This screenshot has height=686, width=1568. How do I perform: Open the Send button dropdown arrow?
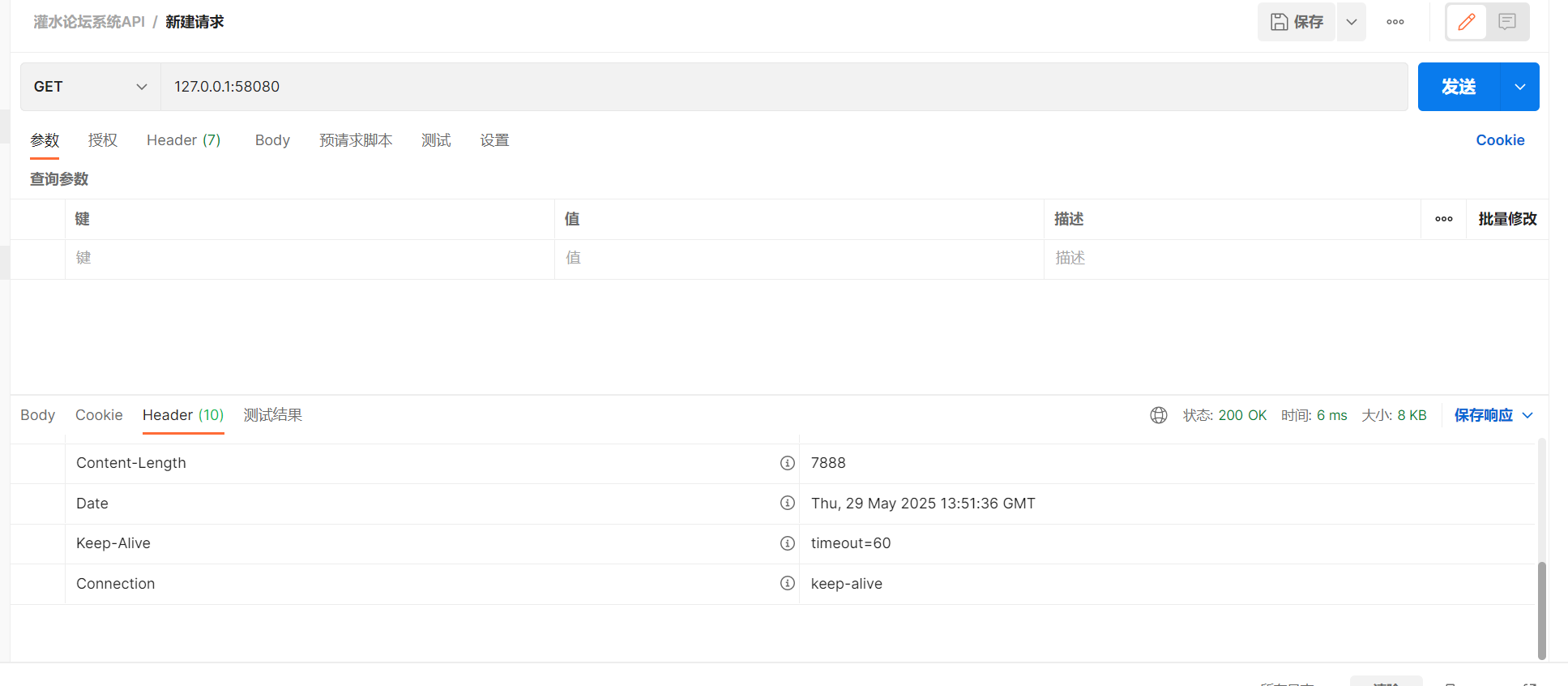point(1520,87)
